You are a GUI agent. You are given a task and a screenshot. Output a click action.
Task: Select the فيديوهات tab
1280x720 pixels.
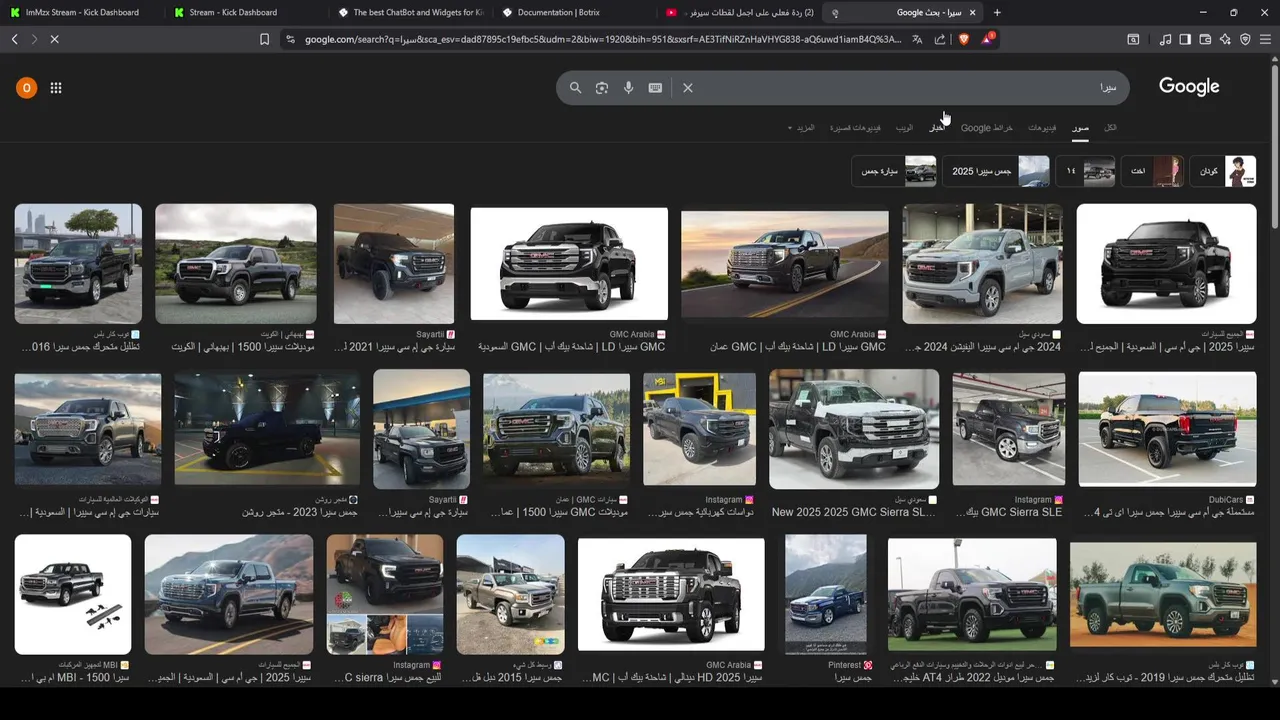tap(1042, 128)
